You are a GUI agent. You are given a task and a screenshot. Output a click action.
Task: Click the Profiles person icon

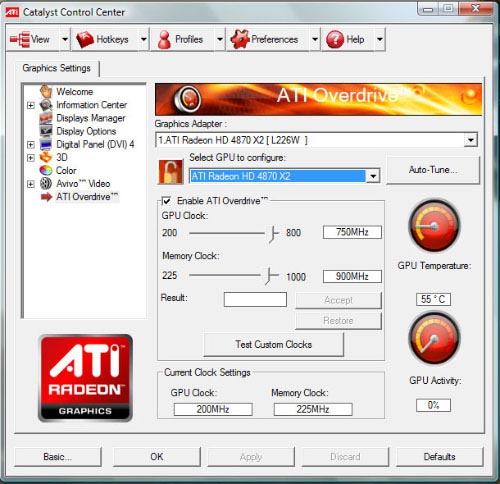tap(164, 40)
